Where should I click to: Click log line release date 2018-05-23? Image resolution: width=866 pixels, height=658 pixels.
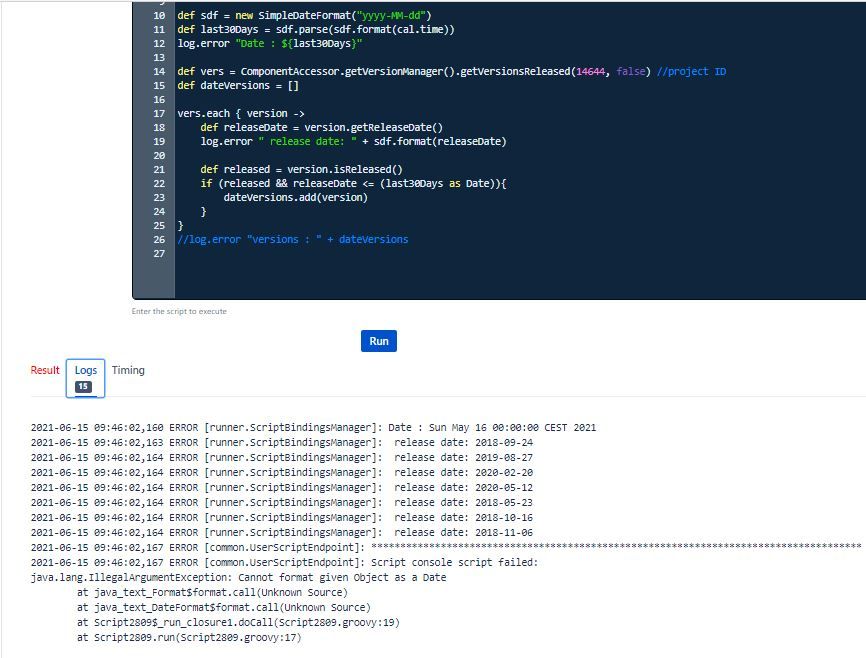coord(282,502)
